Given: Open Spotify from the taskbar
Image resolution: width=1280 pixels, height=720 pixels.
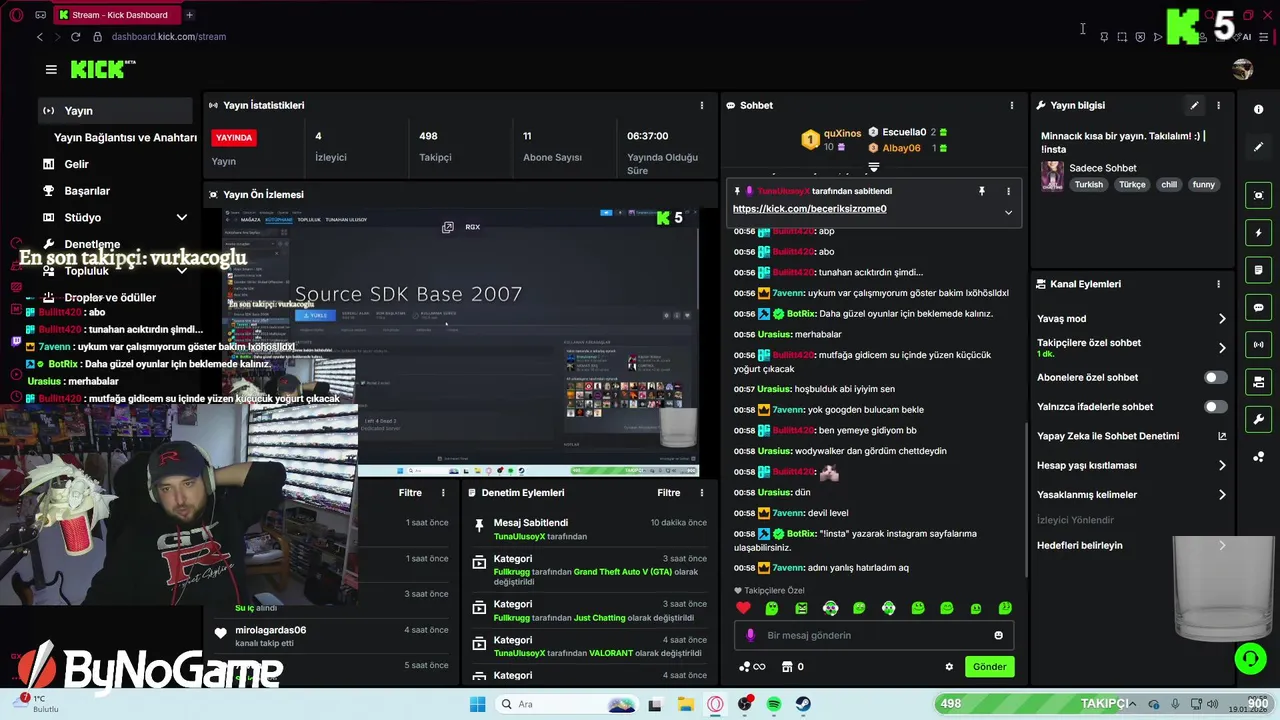Looking at the screenshot, I should (774, 704).
